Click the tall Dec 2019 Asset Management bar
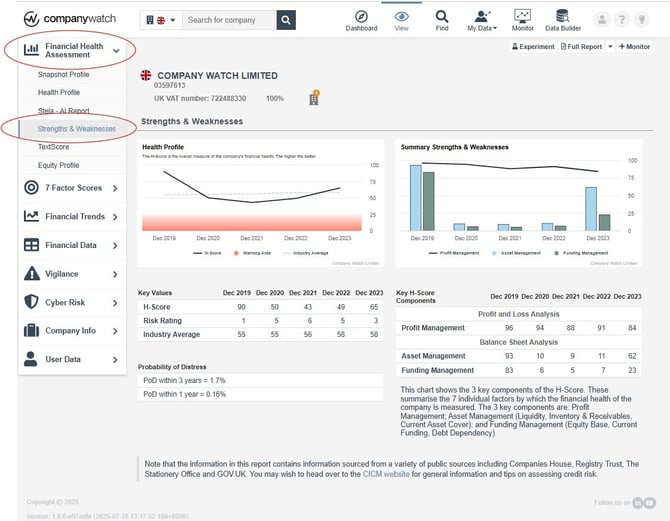Image resolution: width=670 pixels, height=521 pixels. click(416, 198)
